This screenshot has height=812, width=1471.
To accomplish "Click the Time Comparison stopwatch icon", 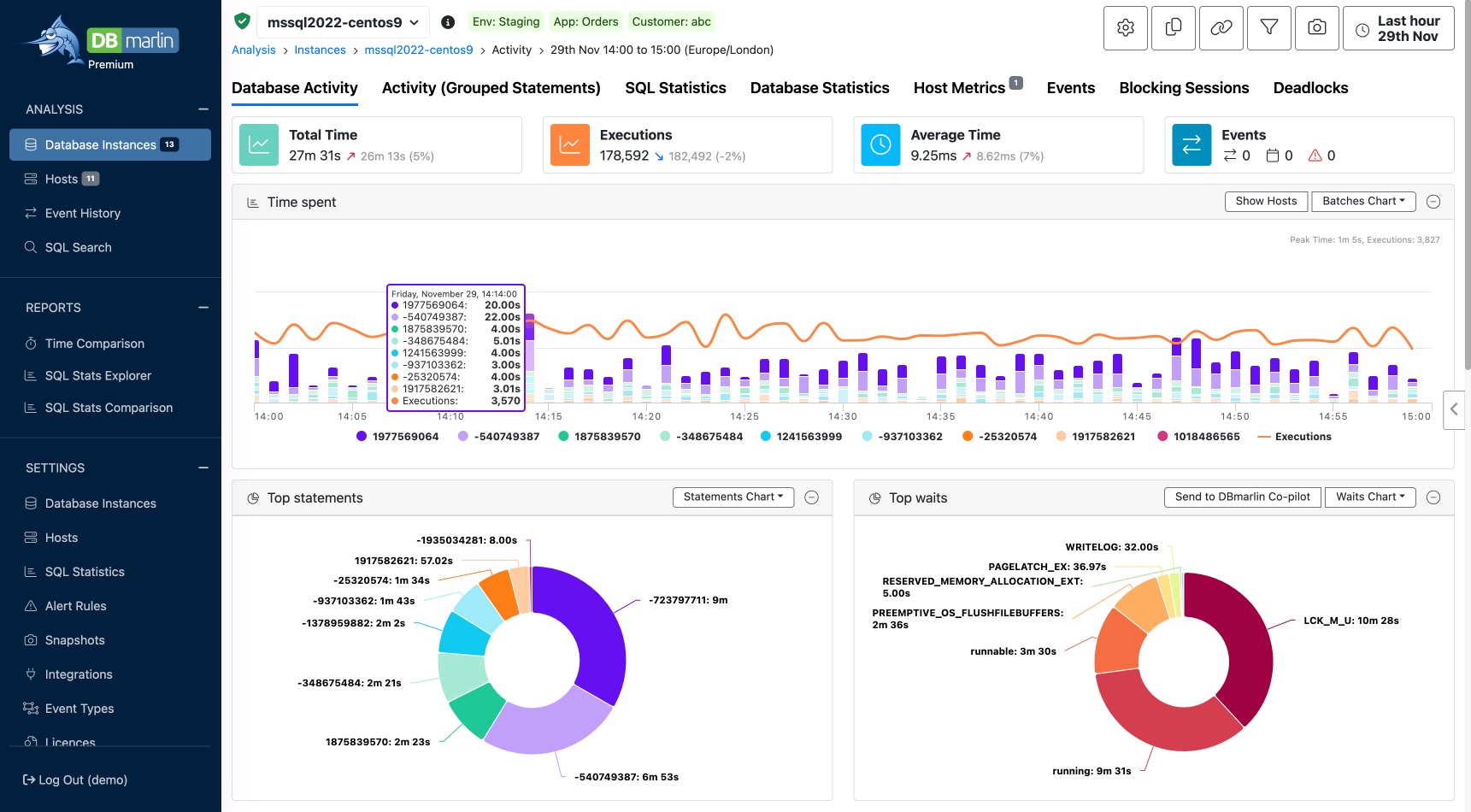I will (31, 344).
